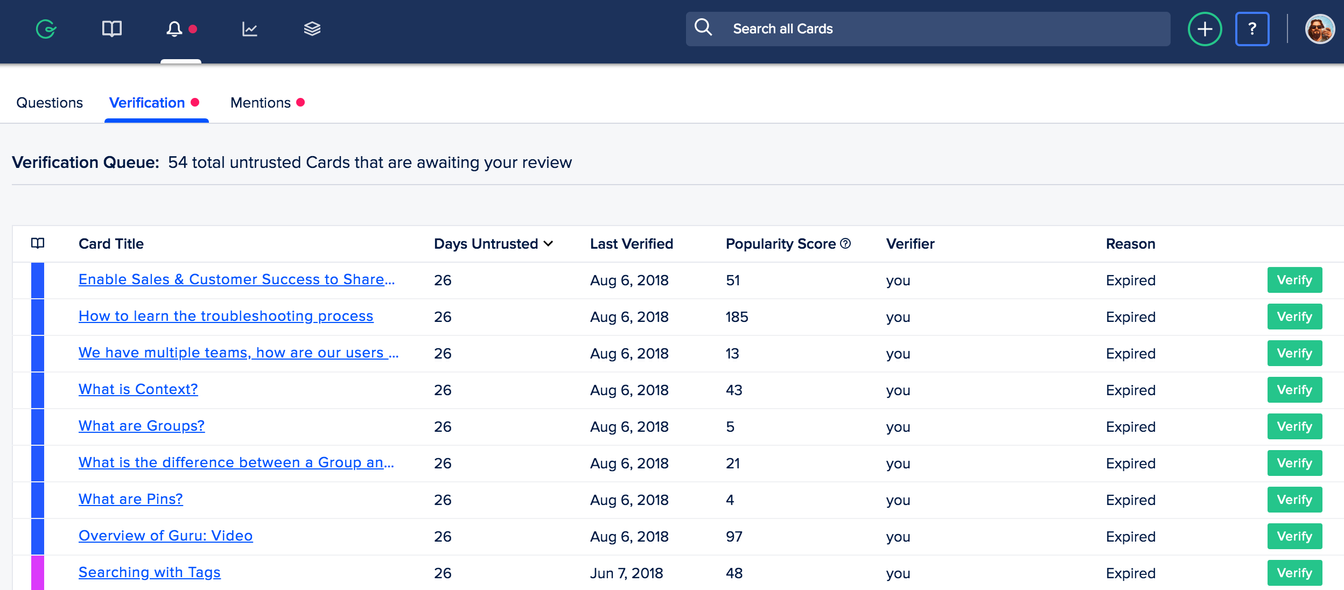Open Overview of Guru: Video card

(x=165, y=536)
